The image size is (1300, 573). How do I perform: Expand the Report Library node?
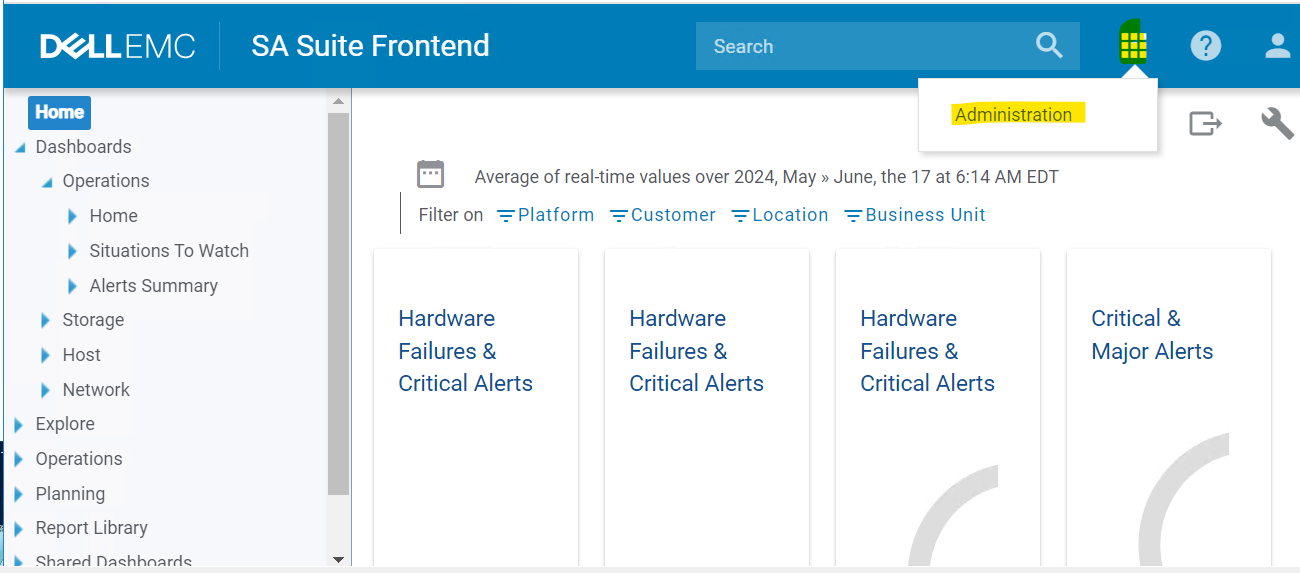coord(19,528)
